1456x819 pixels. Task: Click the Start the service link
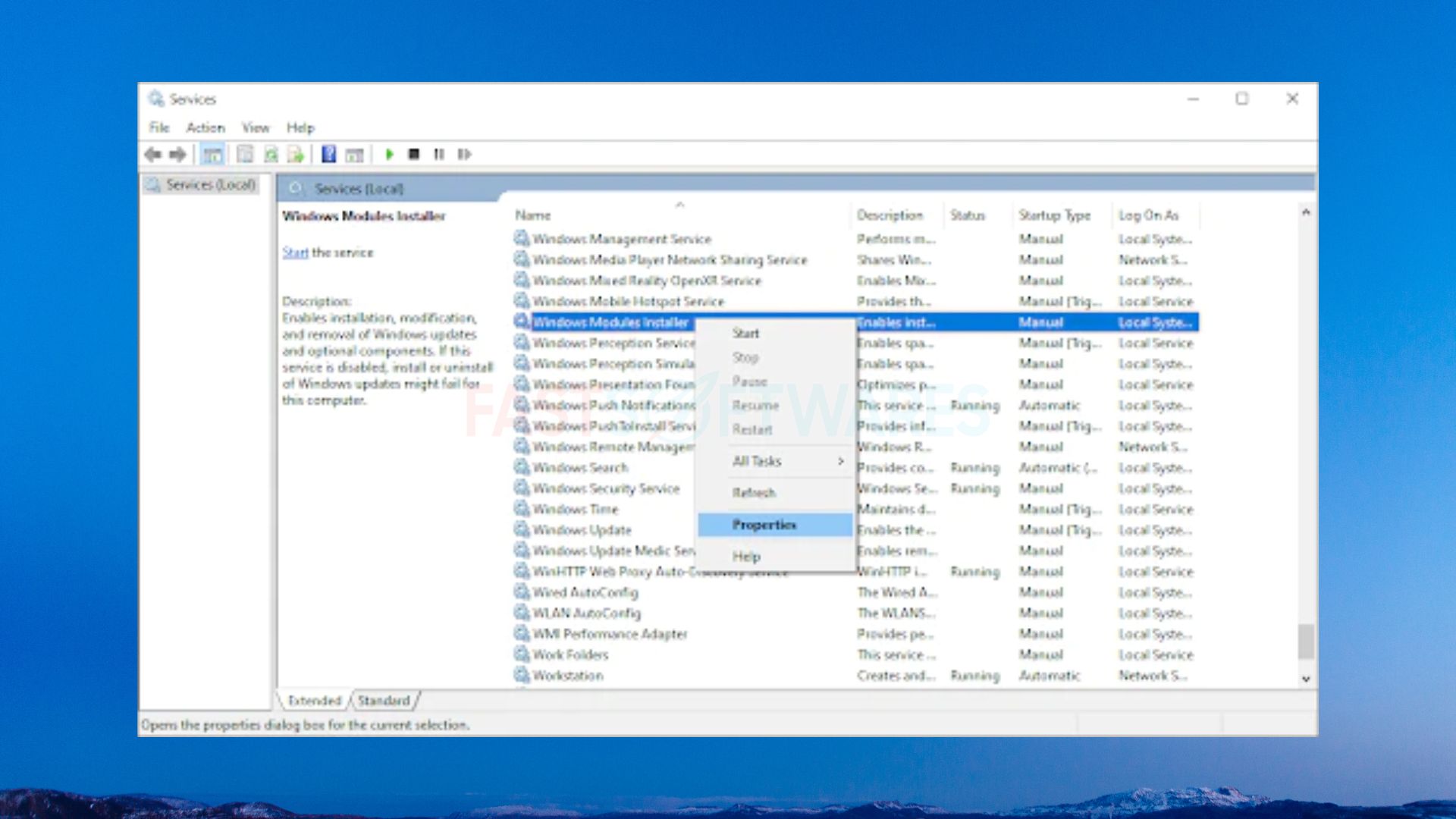point(295,253)
